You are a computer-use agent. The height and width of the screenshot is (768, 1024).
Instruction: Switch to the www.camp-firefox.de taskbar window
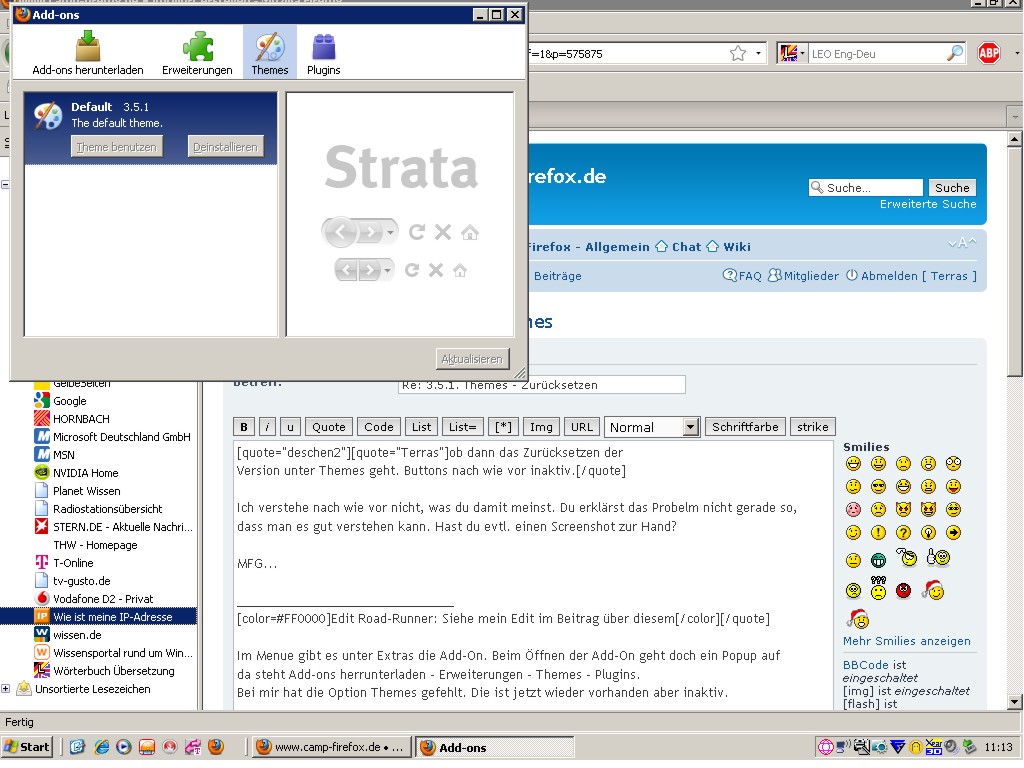point(332,747)
